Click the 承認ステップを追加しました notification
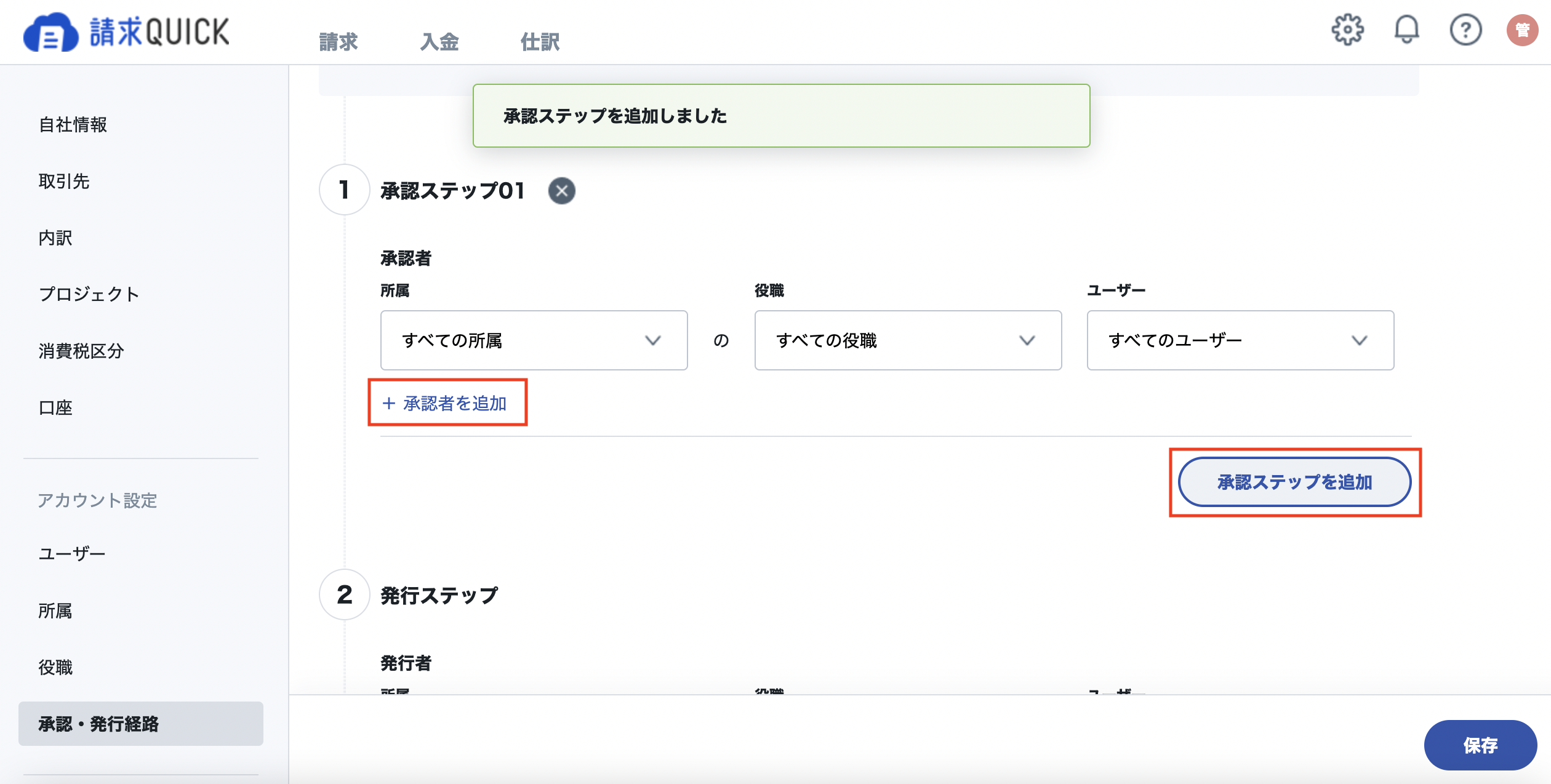 pyautogui.click(x=781, y=116)
